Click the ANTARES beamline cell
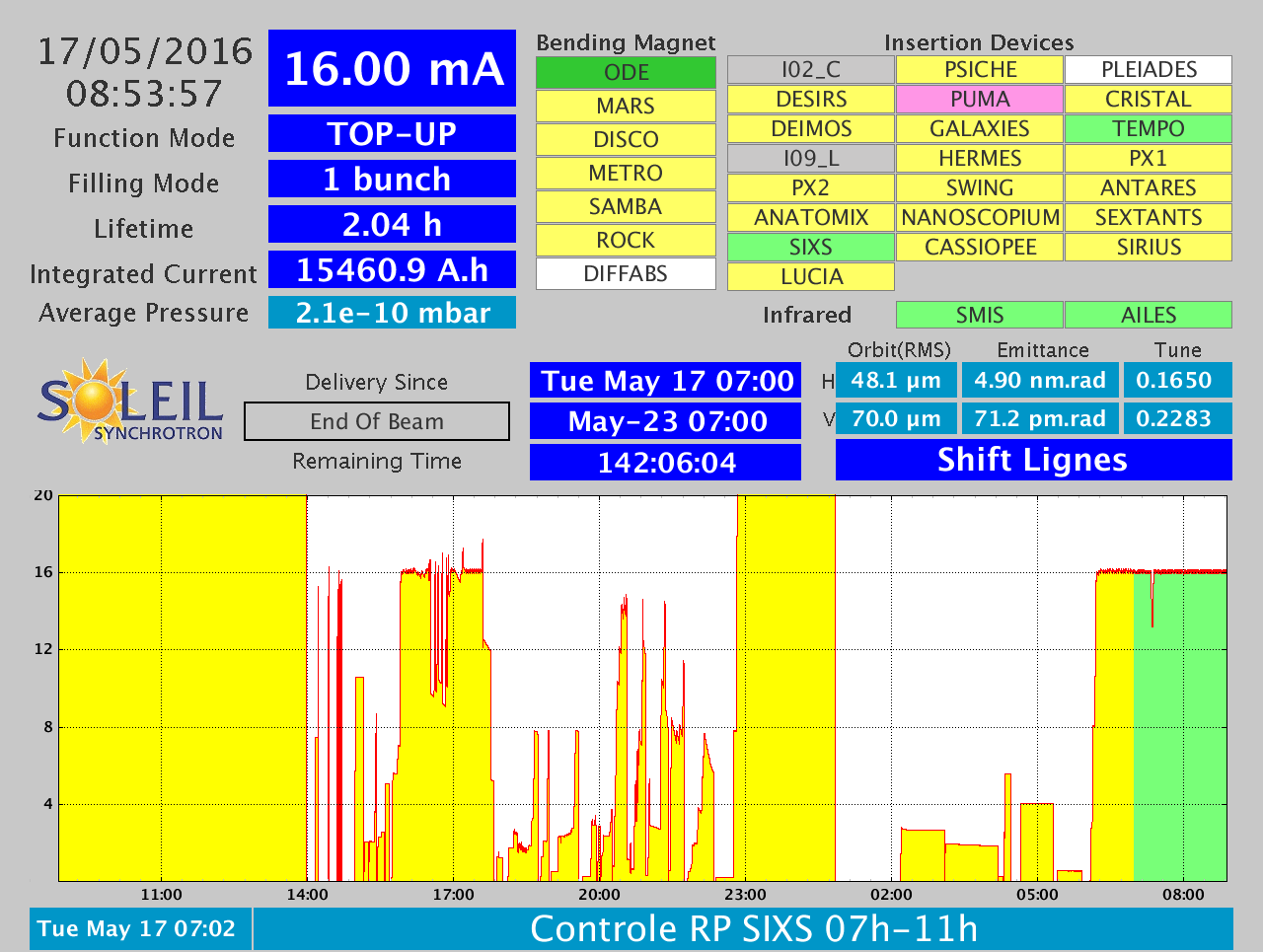1263x952 pixels. [x=1149, y=188]
